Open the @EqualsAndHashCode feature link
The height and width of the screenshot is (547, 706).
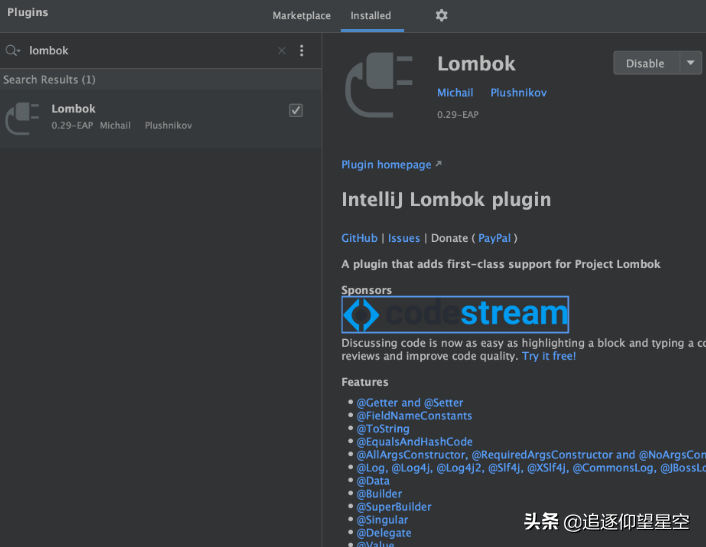[415, 442]
